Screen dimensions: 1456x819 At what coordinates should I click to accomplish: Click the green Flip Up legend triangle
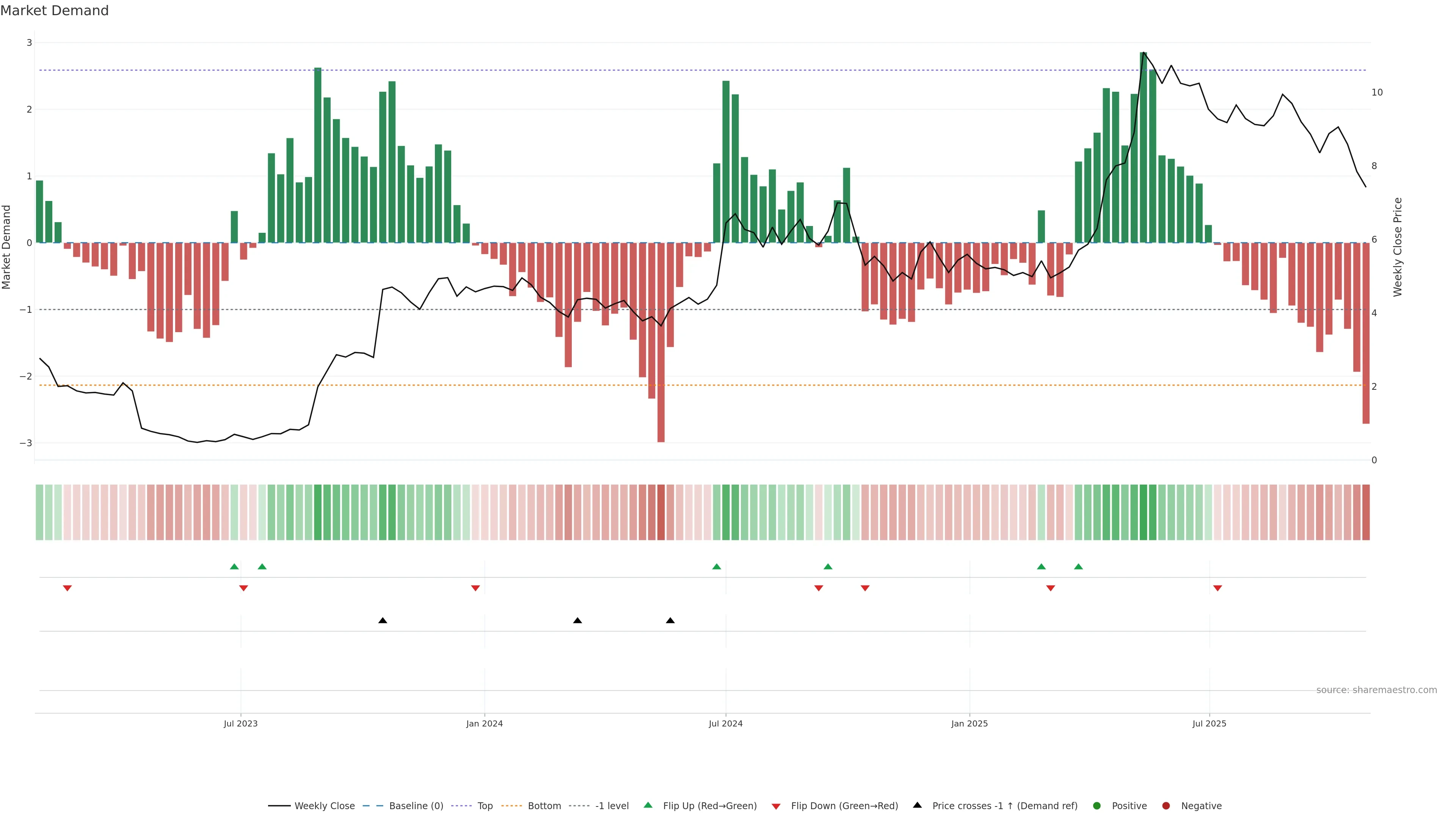[x=648, y=805]
